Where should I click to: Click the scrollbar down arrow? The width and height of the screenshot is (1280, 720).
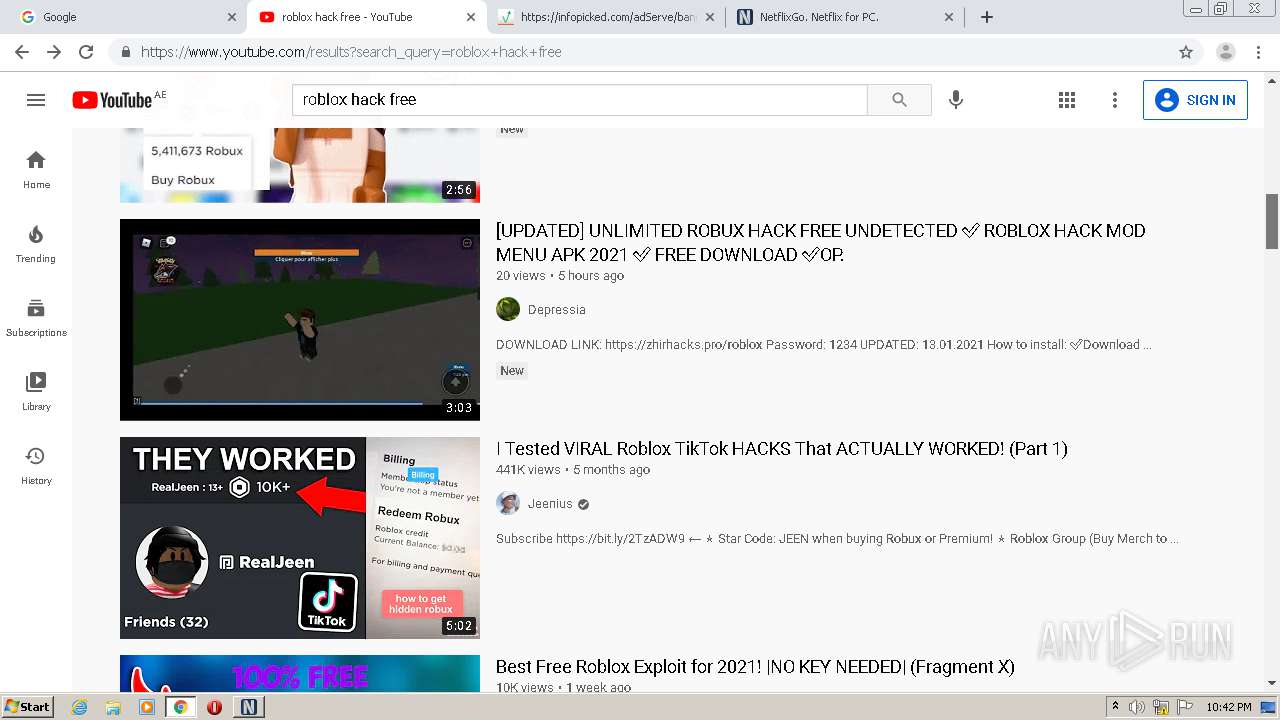pyautogui.click(x=1272, y=684)
